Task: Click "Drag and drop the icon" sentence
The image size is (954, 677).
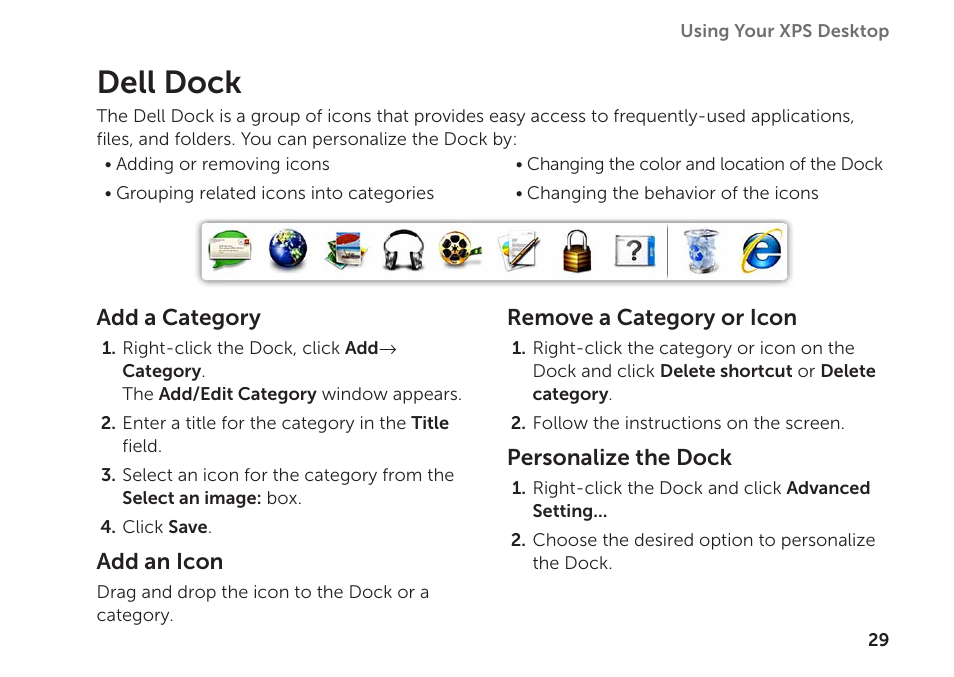Action: click(263, 603)
